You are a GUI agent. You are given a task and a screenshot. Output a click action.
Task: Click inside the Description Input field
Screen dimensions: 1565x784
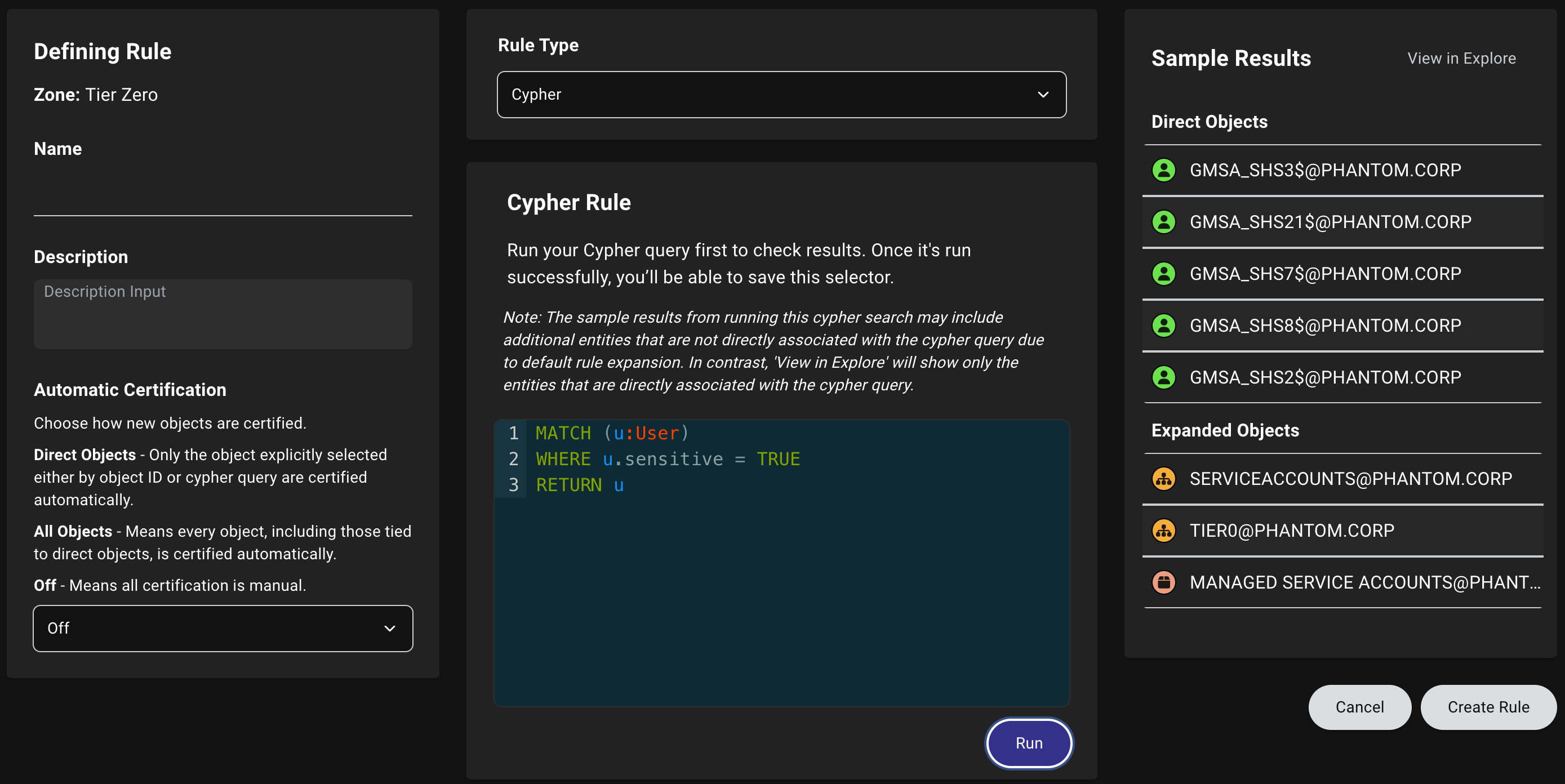pyautogui.click(x=223, y=314)
